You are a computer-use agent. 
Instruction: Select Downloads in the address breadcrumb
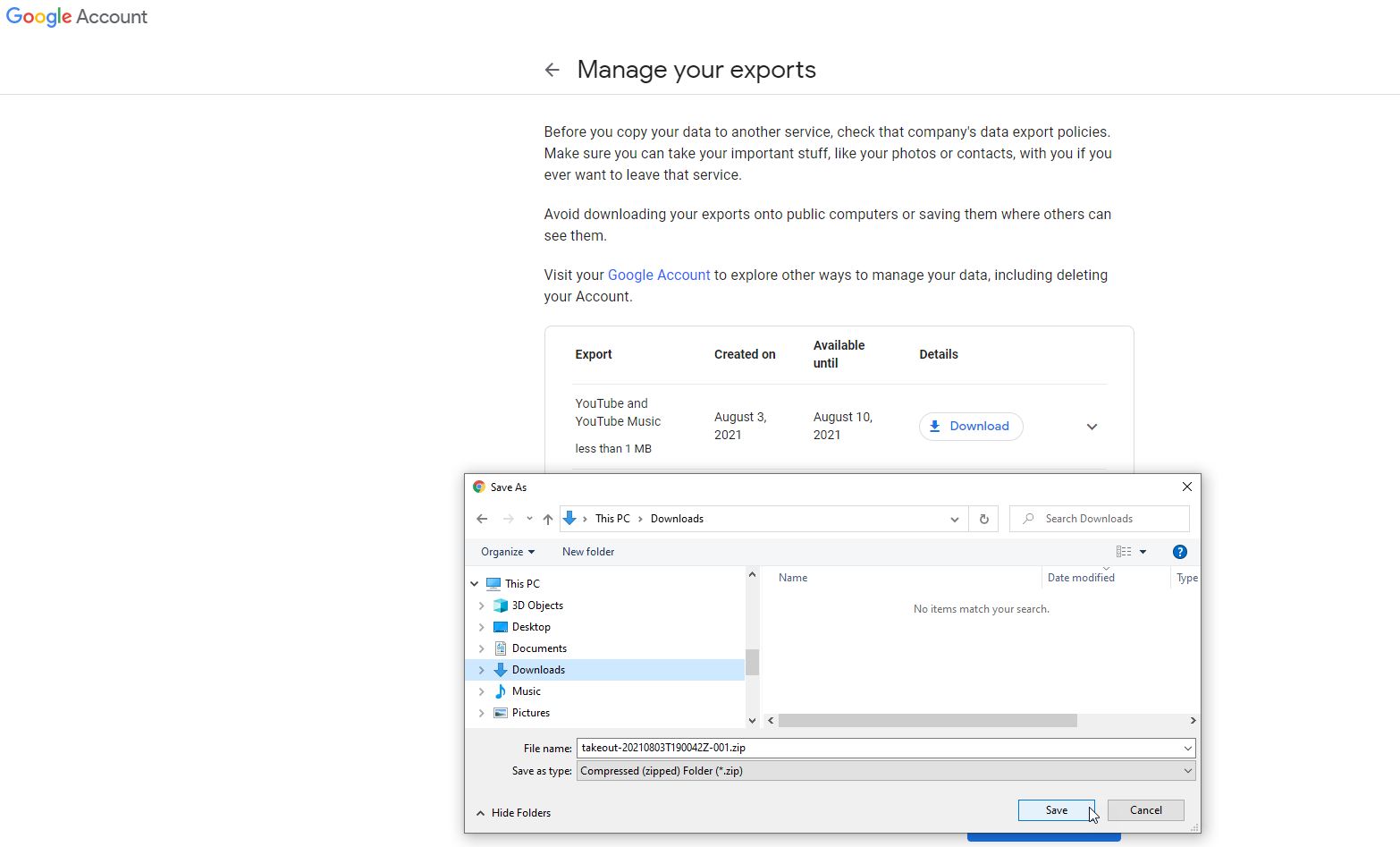point(677,519)
